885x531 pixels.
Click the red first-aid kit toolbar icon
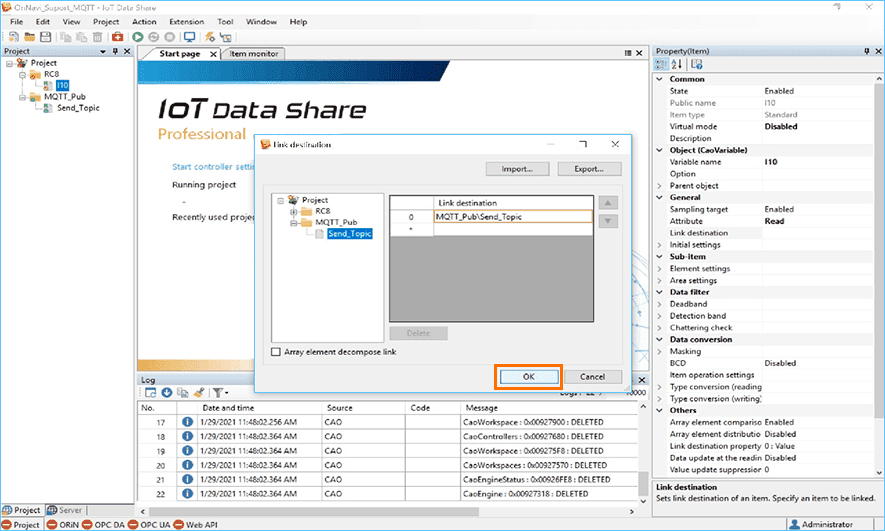[x=117, y=37]
